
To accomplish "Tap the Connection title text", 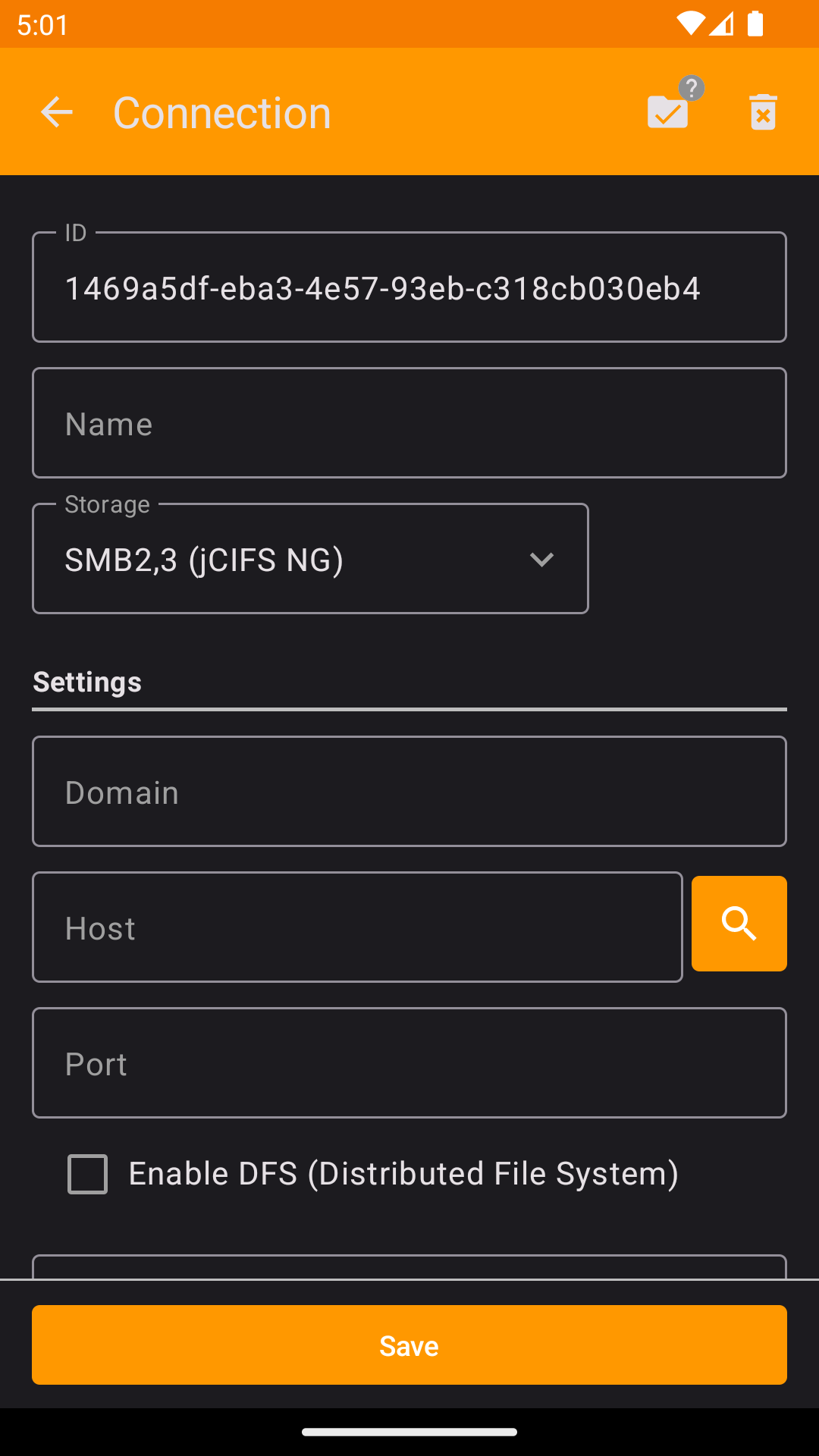I will click(x=222, y=114).
